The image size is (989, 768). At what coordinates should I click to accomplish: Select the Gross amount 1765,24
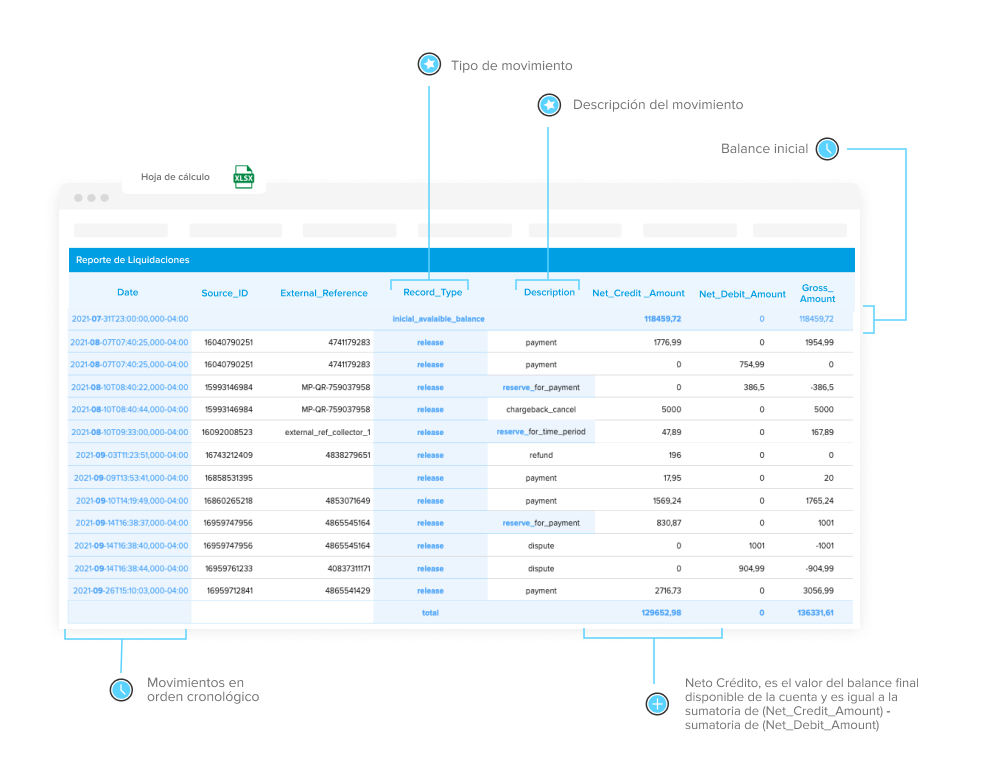click(819, 501)
